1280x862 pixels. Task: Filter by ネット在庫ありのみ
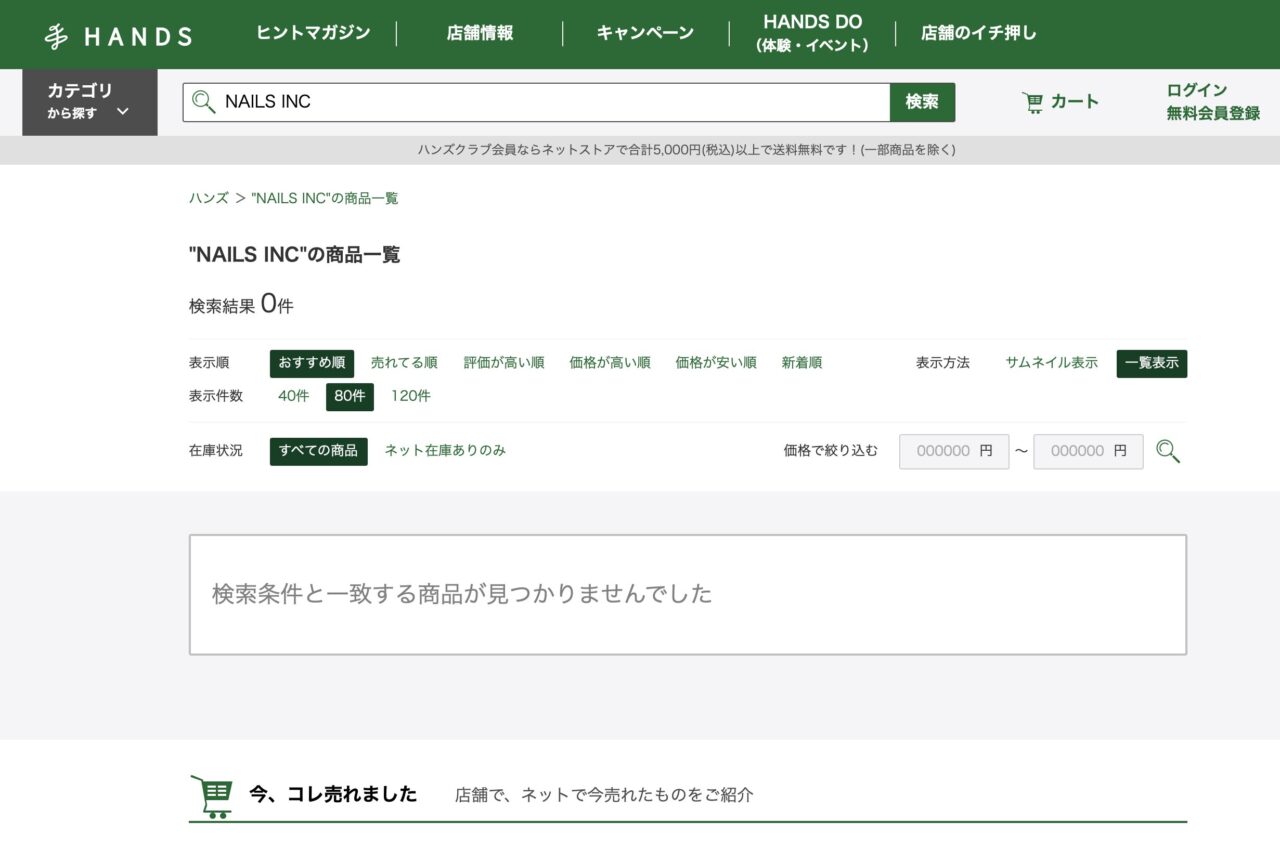pos(445,451)
